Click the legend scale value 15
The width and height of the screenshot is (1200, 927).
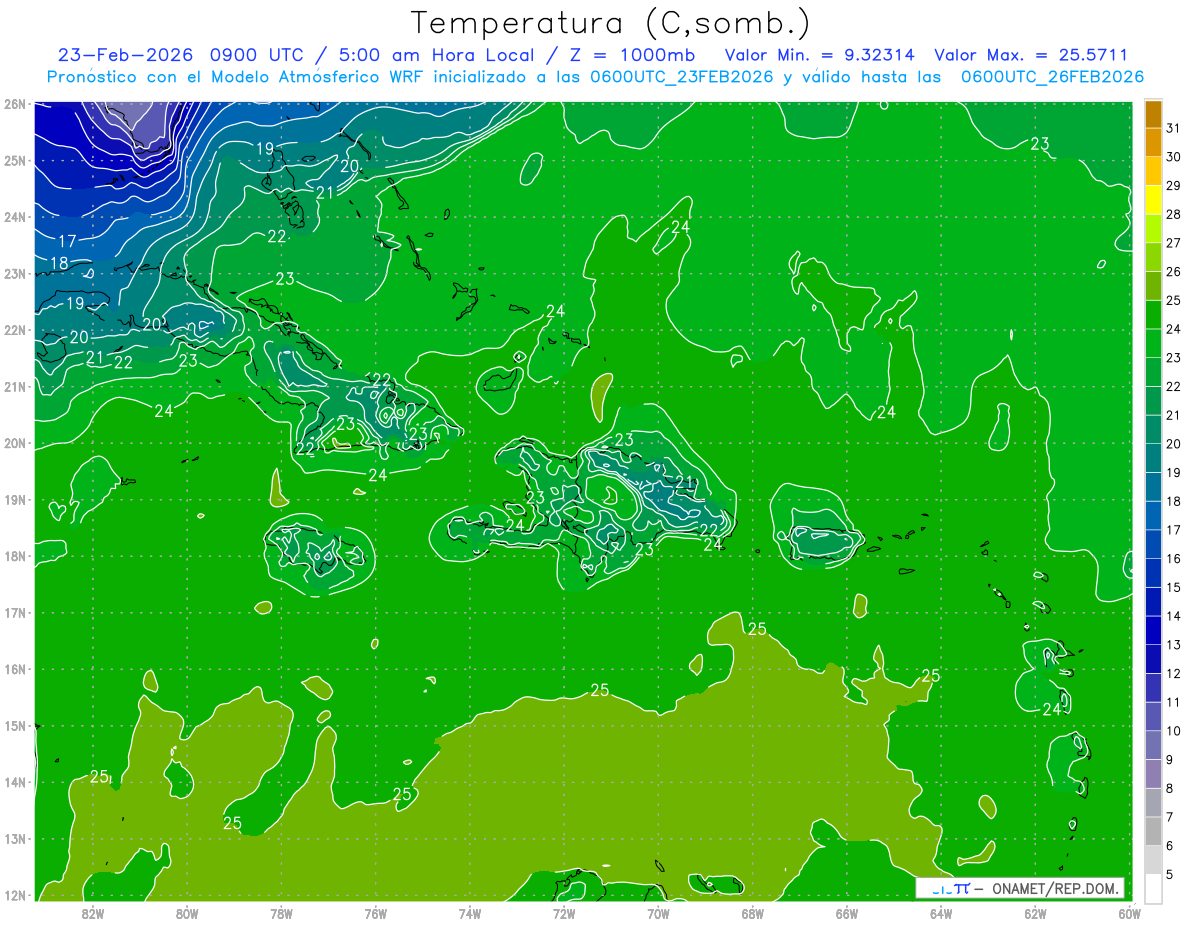pos(1173,587)
